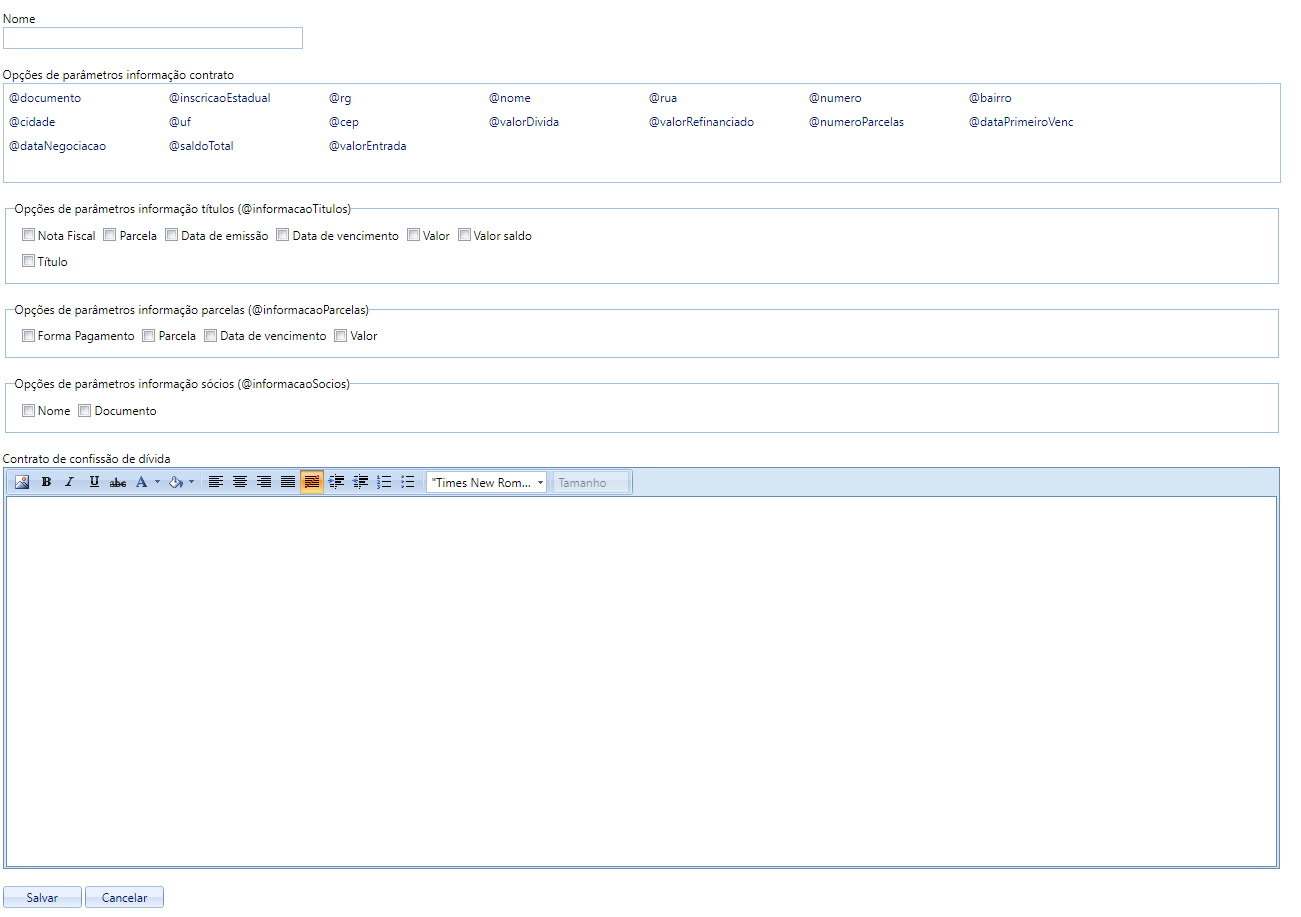Open font color dropdown arrow
Viewport: 1301px width, 917px height.
pyautogui.click(x=157, y=482)
